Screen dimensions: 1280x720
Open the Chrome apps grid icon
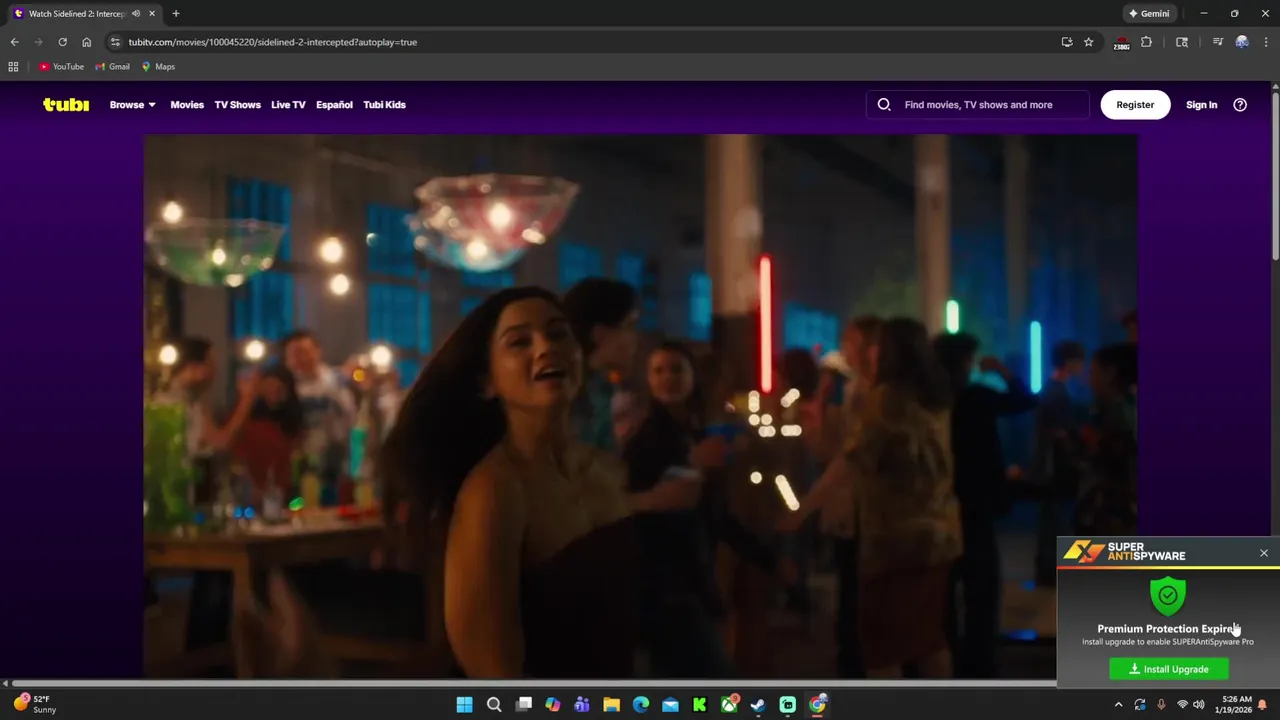[x=13, y=66]
